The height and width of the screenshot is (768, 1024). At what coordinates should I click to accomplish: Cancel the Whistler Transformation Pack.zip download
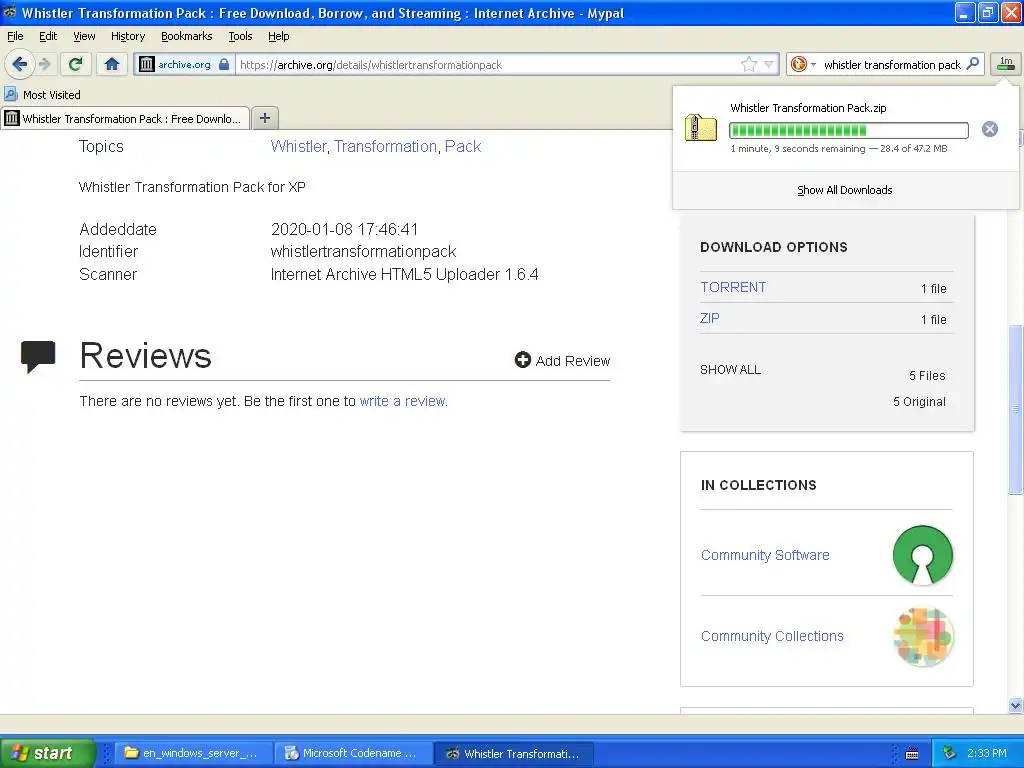point(989,129)
